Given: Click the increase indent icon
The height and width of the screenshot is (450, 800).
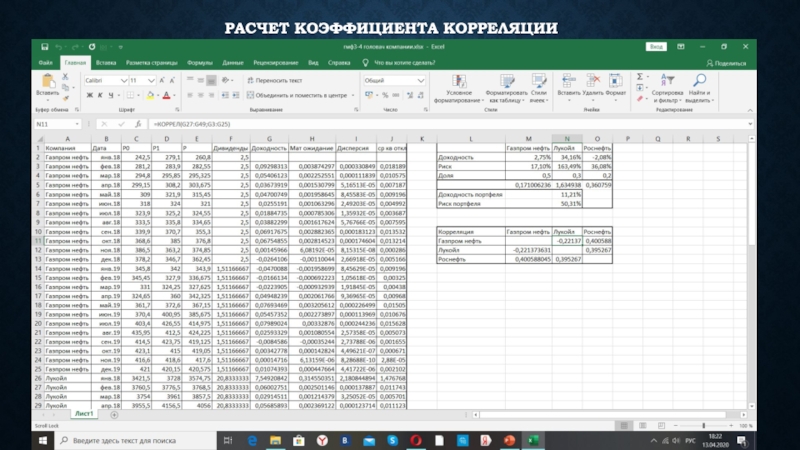Looking at the screenshot, I should tap(236, 95).
